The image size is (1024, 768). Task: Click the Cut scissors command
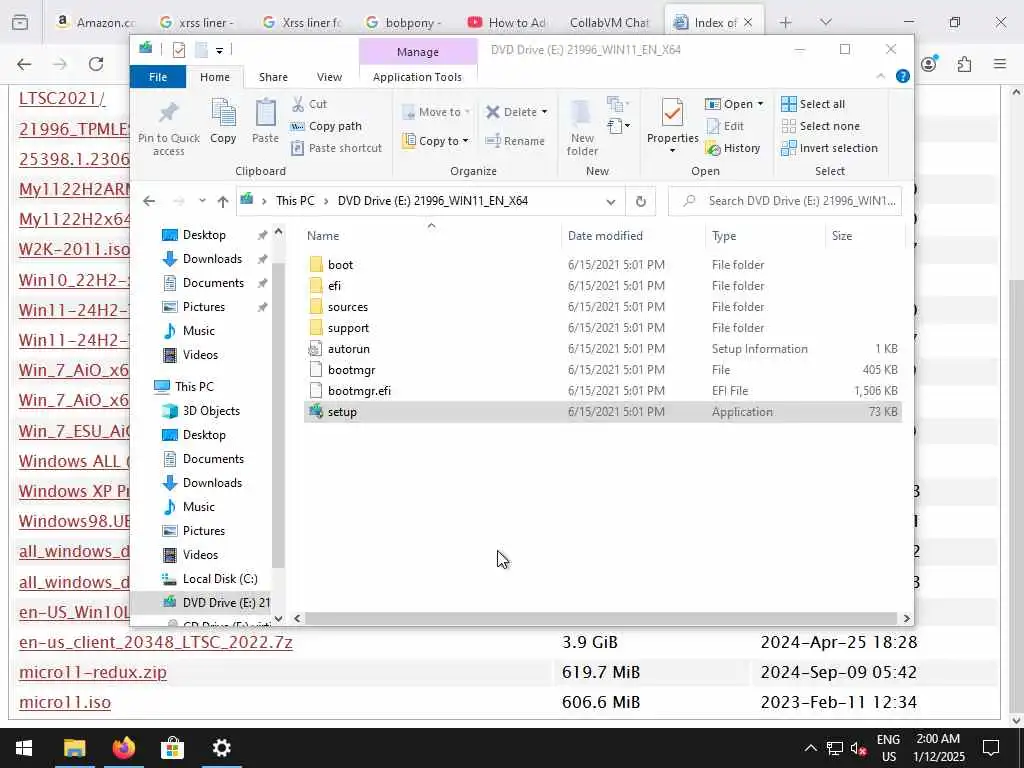[310, 104]
